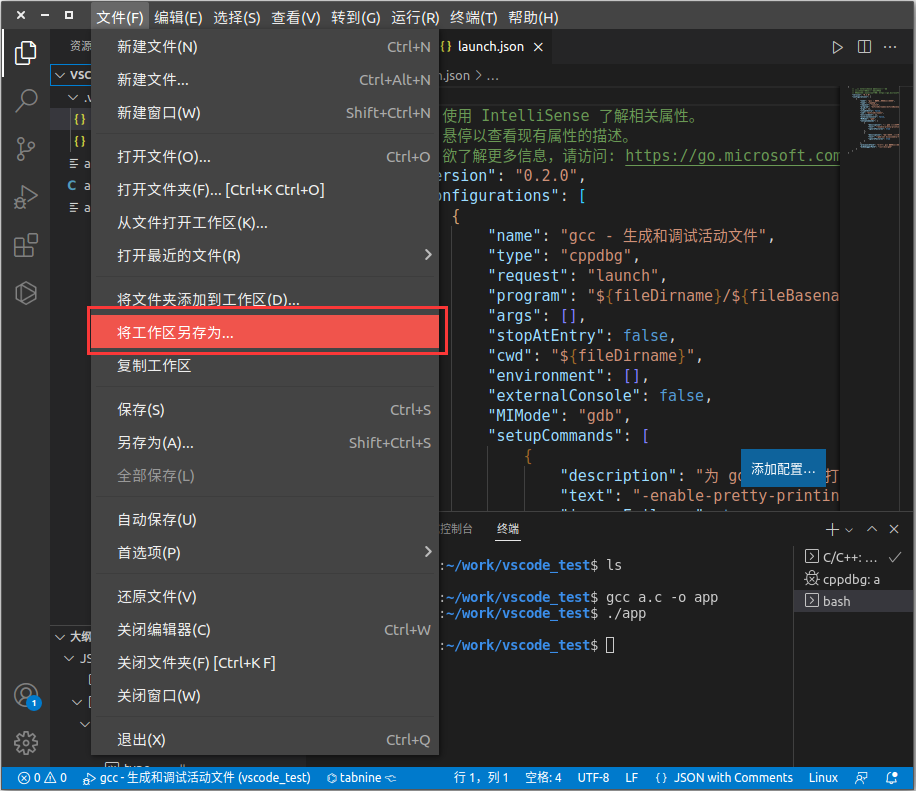Viewport: 916px width, 791px height.
Task: Collapse the 大纲 outline section chevron
Action: (x=60, y=637)
